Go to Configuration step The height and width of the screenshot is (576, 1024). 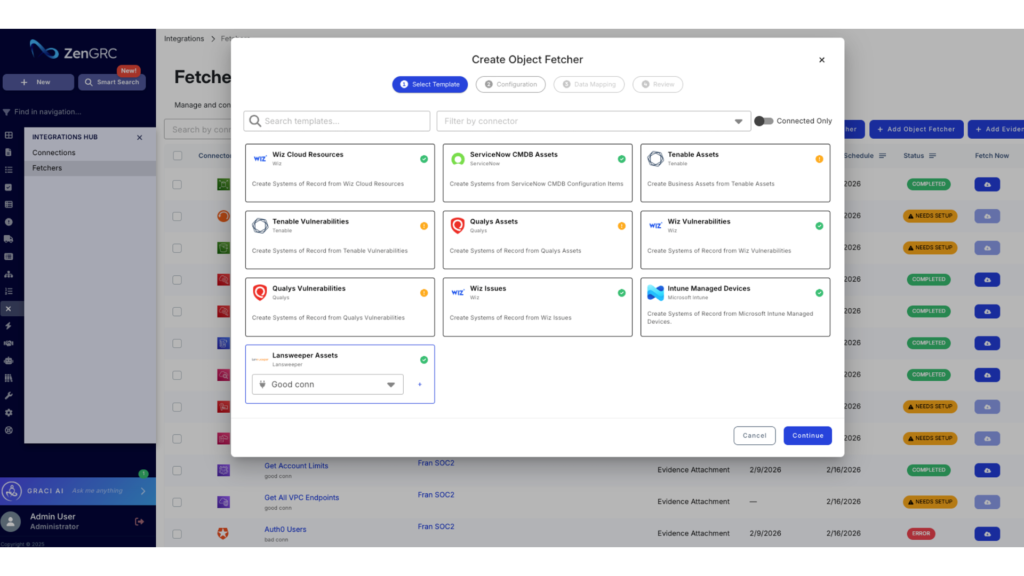[x=510, y=84]
